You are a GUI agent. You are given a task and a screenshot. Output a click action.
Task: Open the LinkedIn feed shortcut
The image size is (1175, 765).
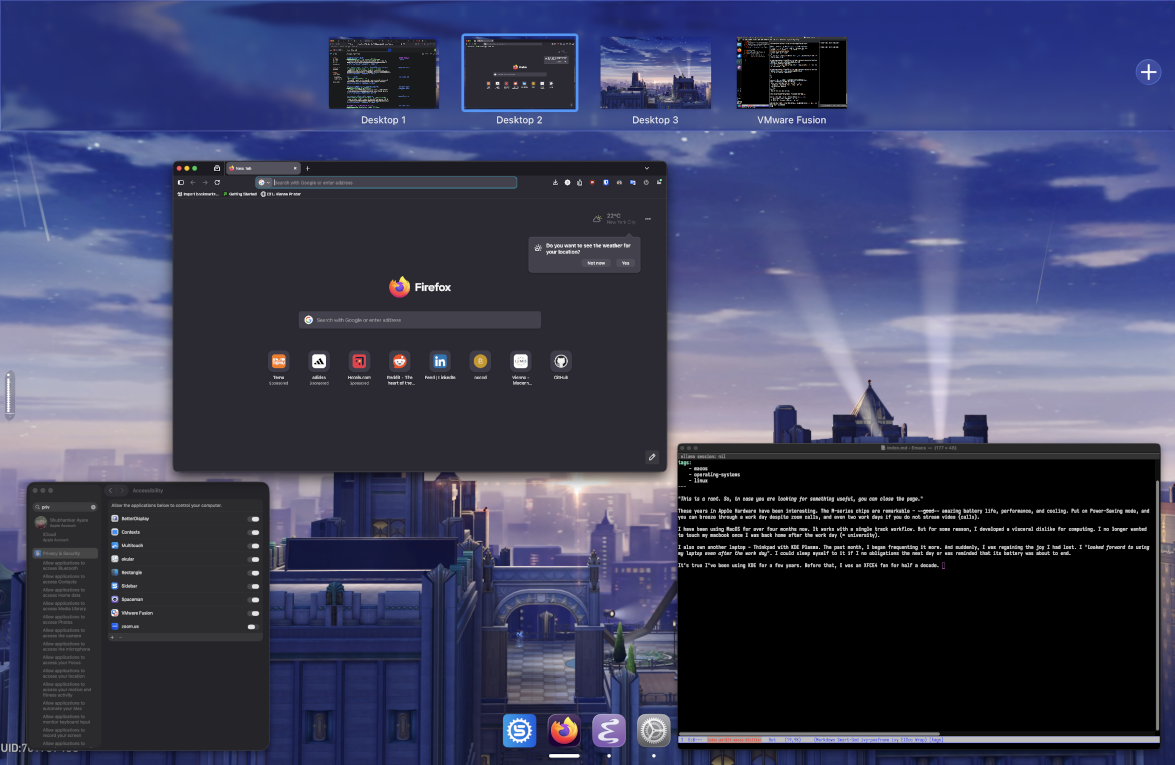tap(440, 362)
